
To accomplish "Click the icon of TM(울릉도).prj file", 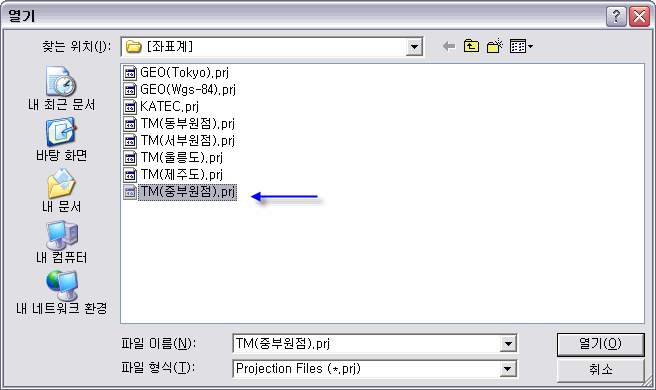I will [x=130, y=158].
